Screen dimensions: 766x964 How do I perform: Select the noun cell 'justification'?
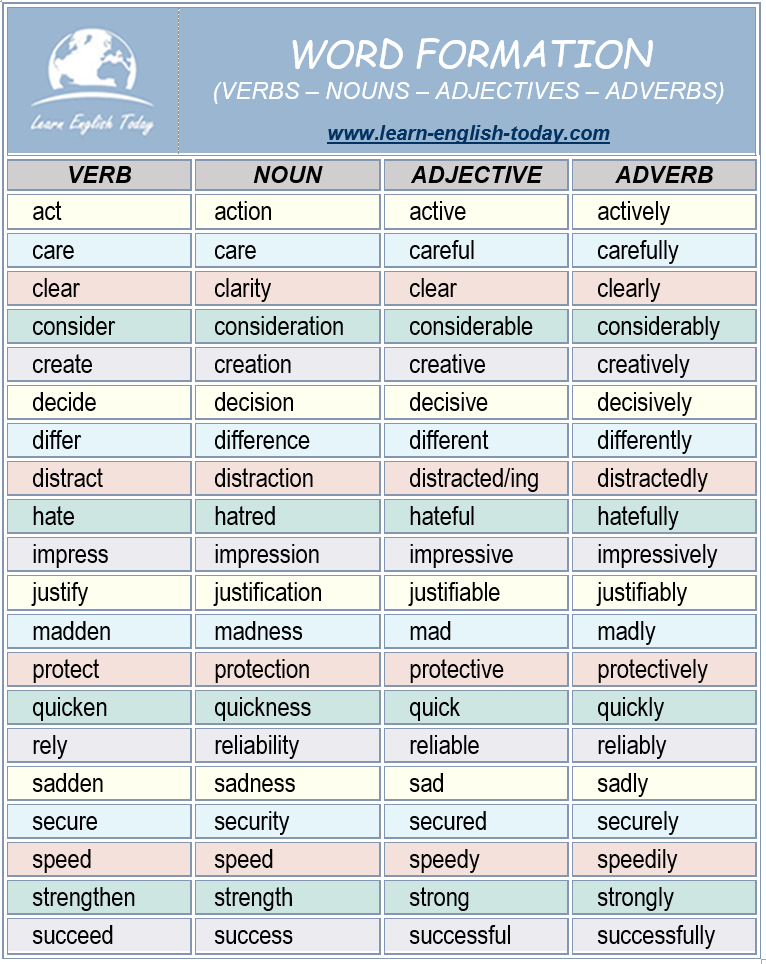pos(288,593)
